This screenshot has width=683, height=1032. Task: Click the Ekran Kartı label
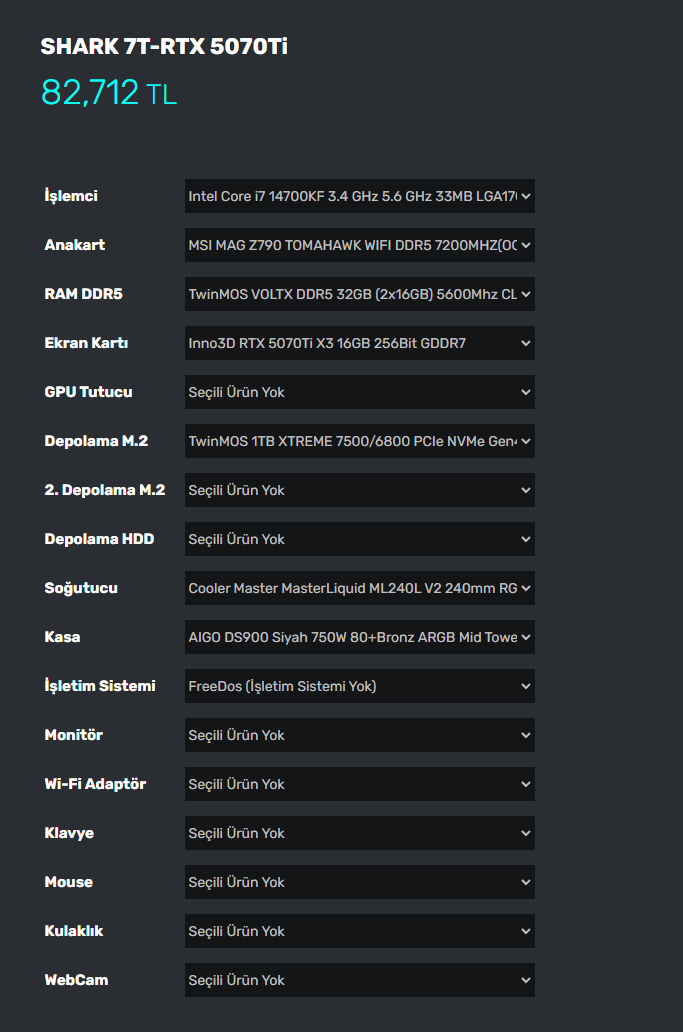tap(86, 343)
